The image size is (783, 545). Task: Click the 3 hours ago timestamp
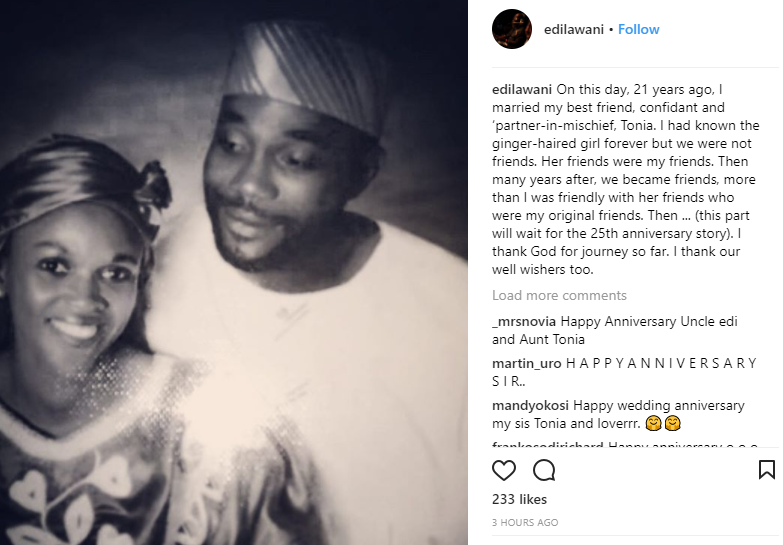click(x=525, y=522)
